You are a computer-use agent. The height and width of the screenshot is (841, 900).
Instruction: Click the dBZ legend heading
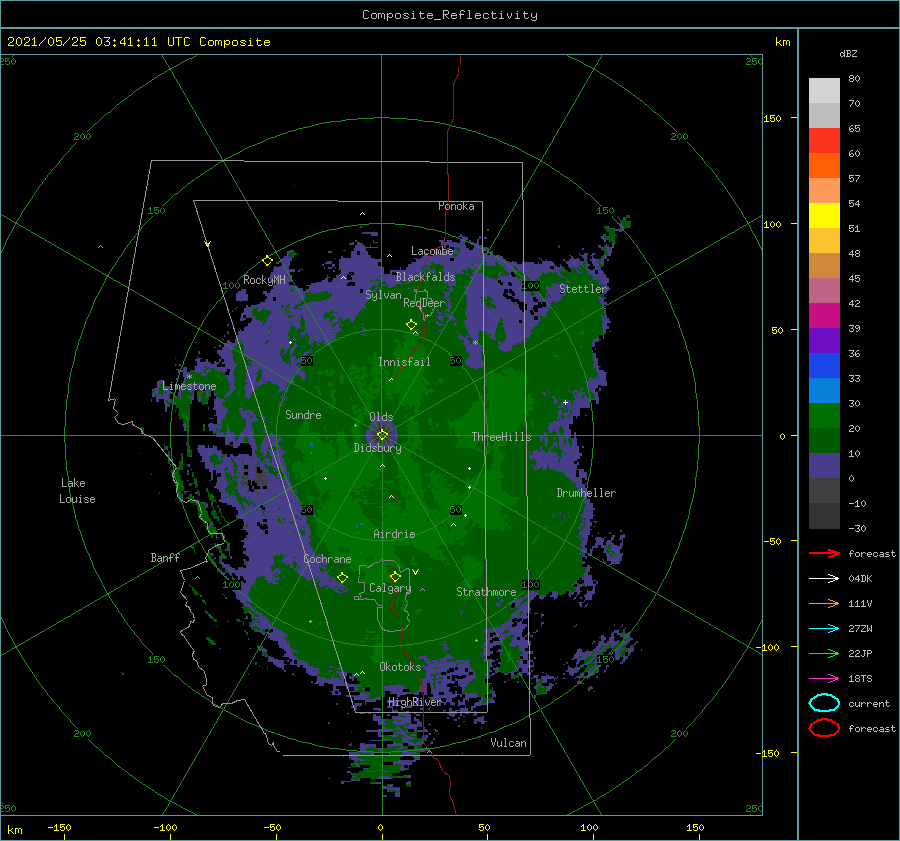click(848, 54)
